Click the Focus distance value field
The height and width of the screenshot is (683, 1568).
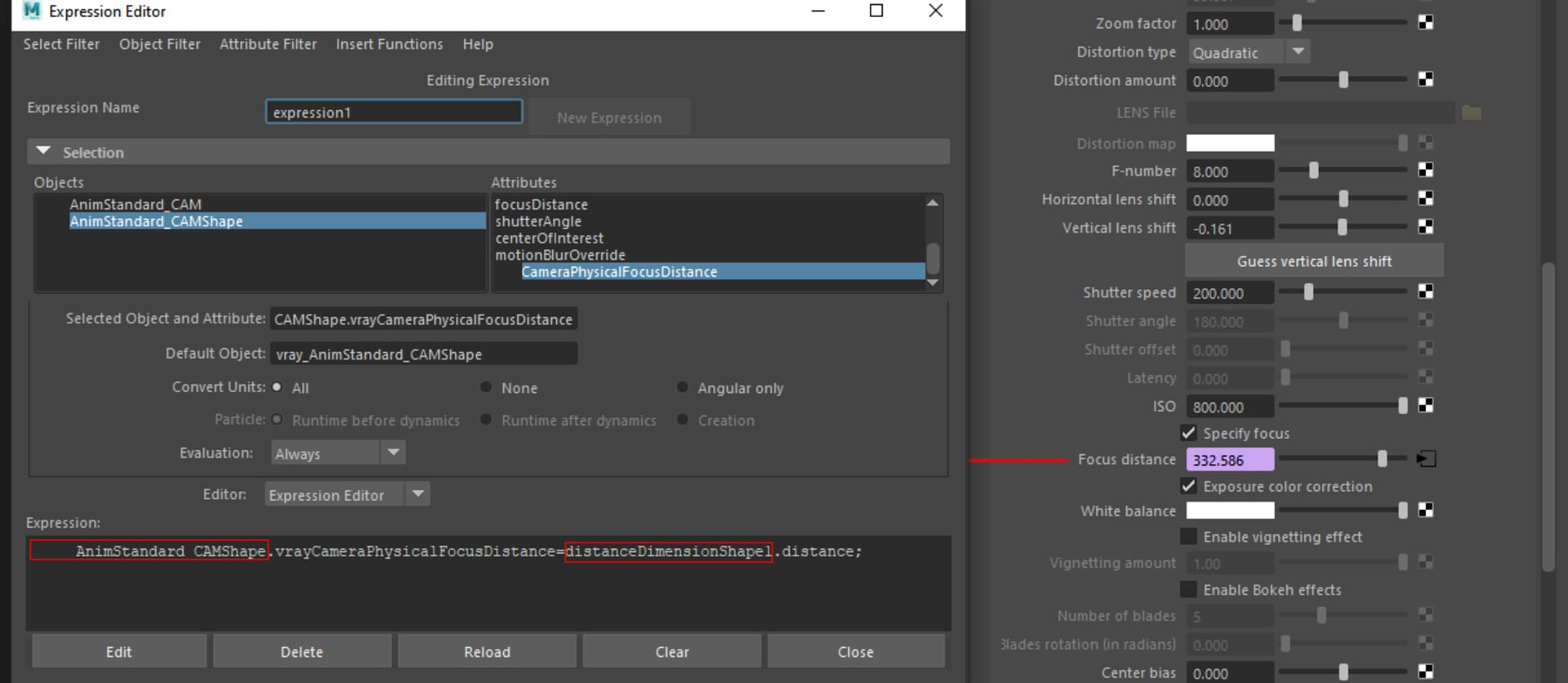pyautogui.click(x=1230, y=459)
